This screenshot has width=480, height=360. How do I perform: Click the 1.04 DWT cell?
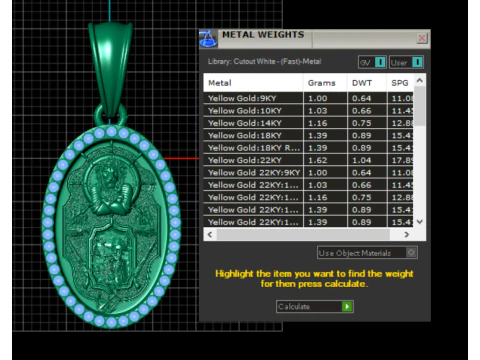(x=367, y=160)
